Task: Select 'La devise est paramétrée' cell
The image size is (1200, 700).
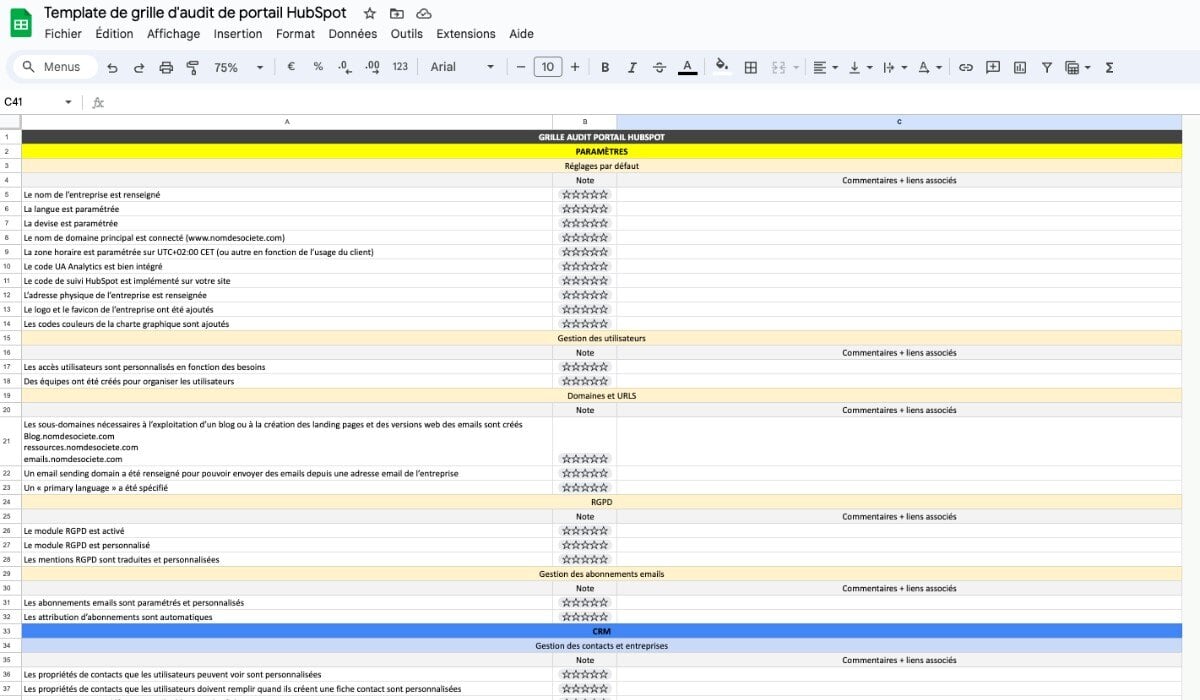Action: [287, 224]
